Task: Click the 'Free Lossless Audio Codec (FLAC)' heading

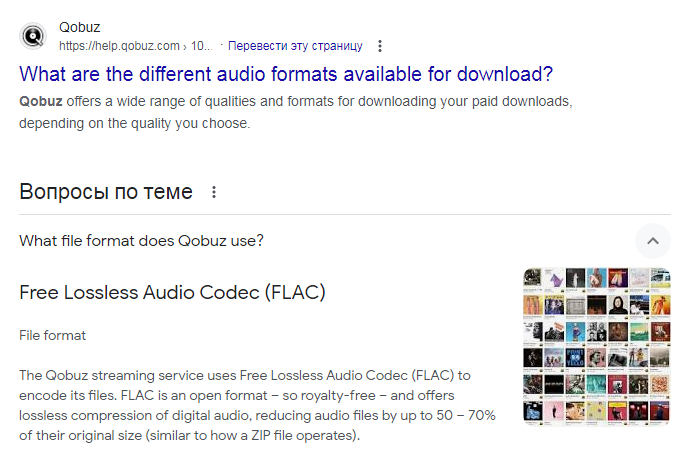Action: pyautogui.click(x=173, y=293)
